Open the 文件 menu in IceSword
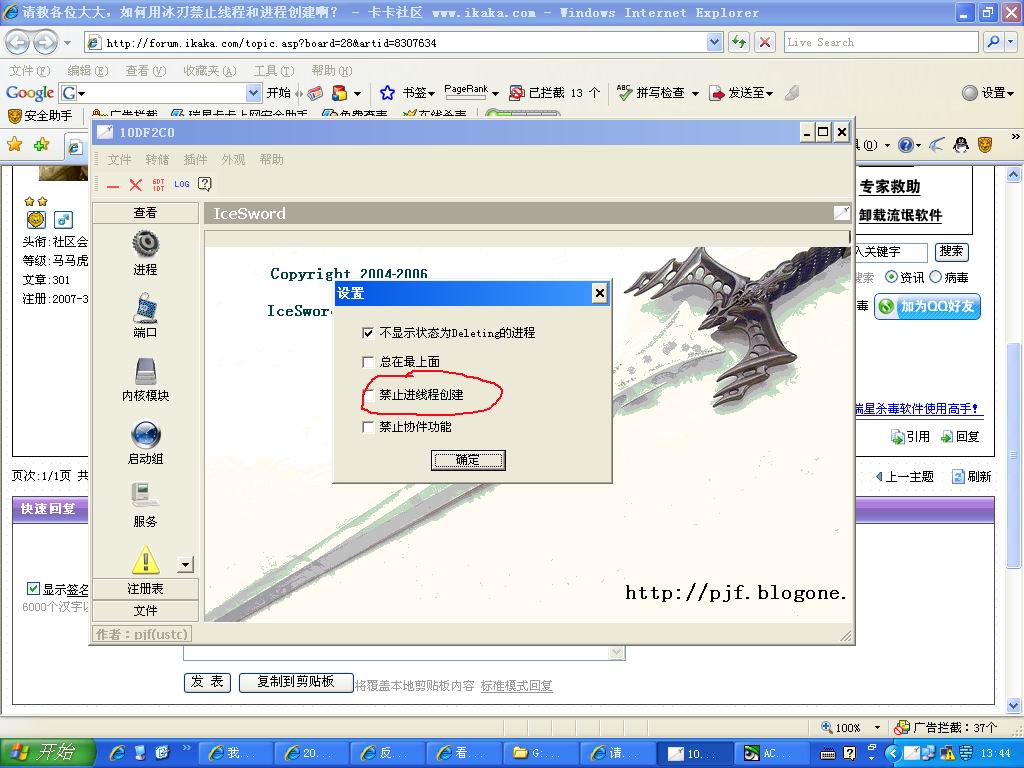 coord(119,159)
